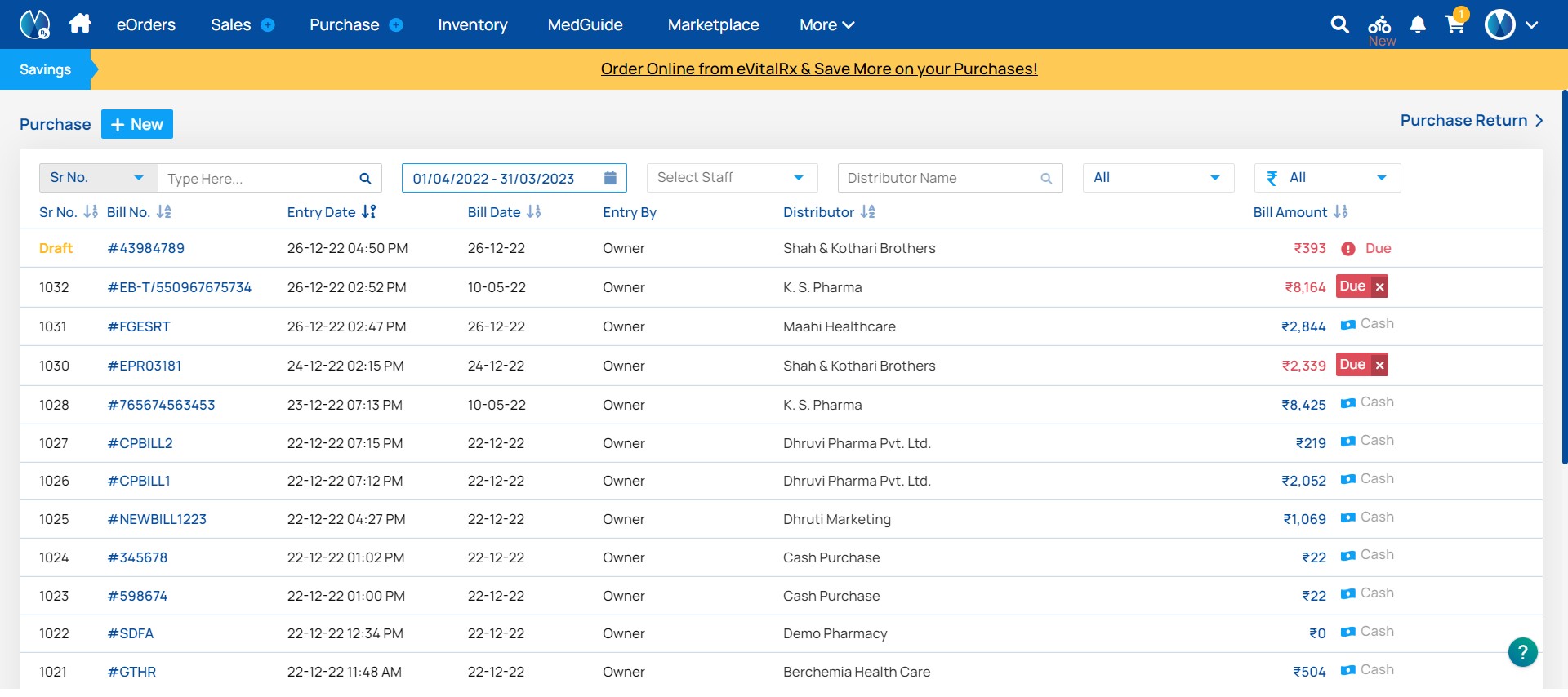Sort by Bill Amount column icon
Viewport: 1568px width, 697px height.
[1341, 212]
